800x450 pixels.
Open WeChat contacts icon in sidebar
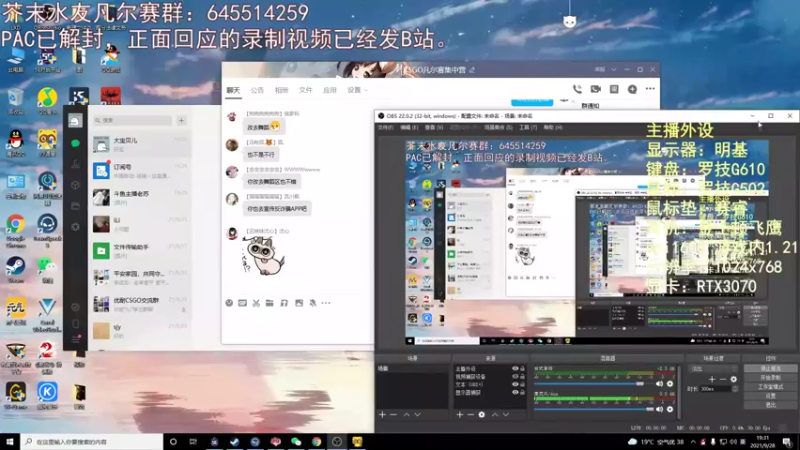(x=76, y=164)
